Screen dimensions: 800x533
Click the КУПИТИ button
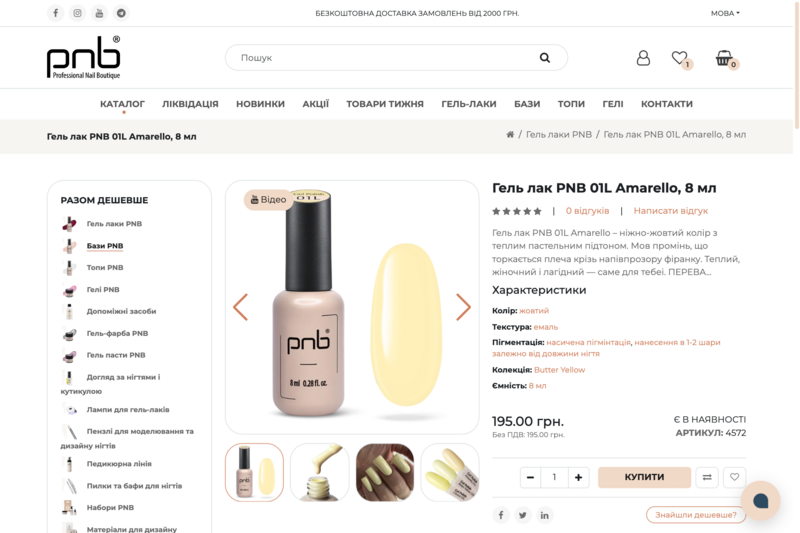pos(644,477)
